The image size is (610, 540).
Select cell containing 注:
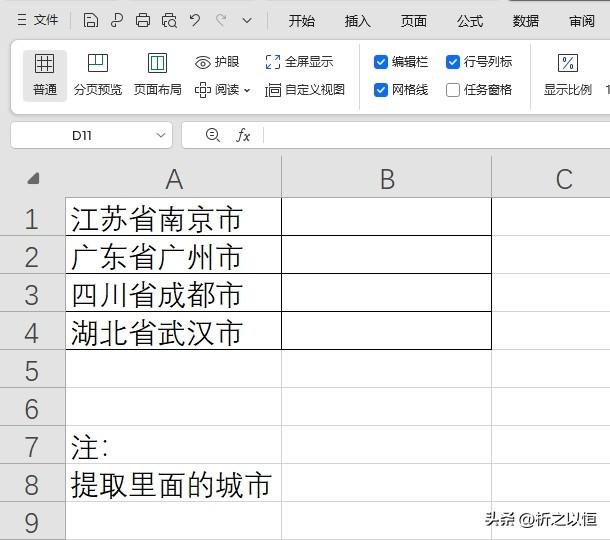tap(174, 445)
